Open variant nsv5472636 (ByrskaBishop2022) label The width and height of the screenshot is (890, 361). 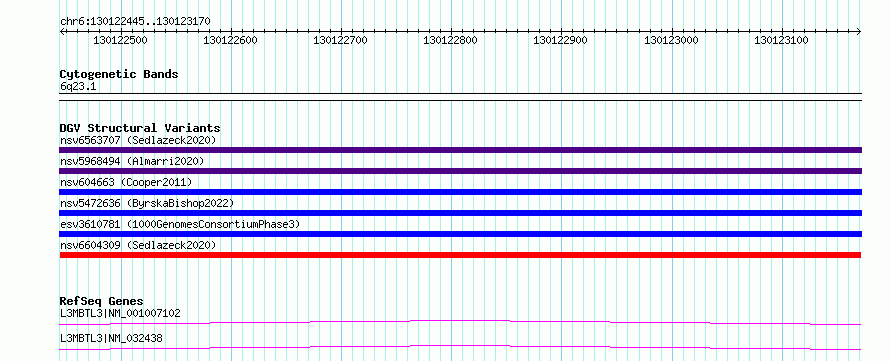[147, 203]
